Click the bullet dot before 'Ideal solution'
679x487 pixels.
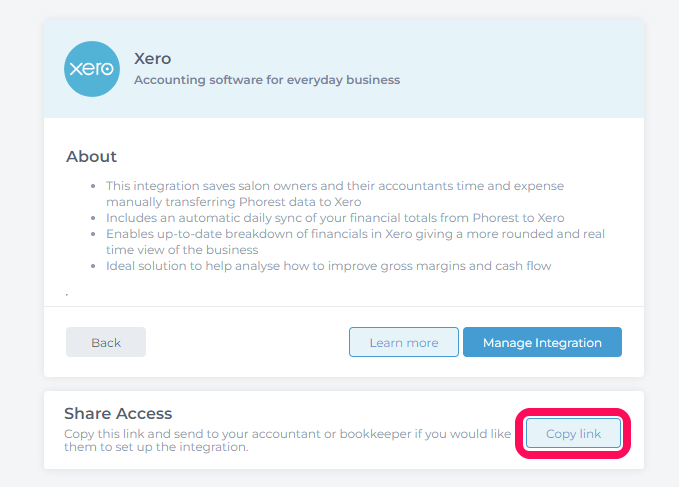pos(93,266)
